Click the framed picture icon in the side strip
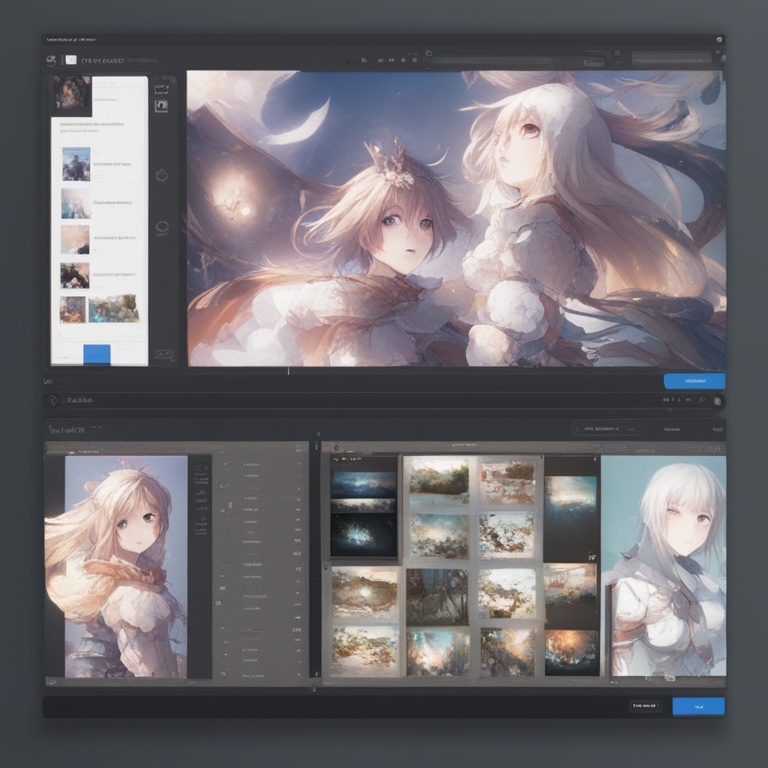Viewport: 768px width, 768px height. tap(161, 105)
